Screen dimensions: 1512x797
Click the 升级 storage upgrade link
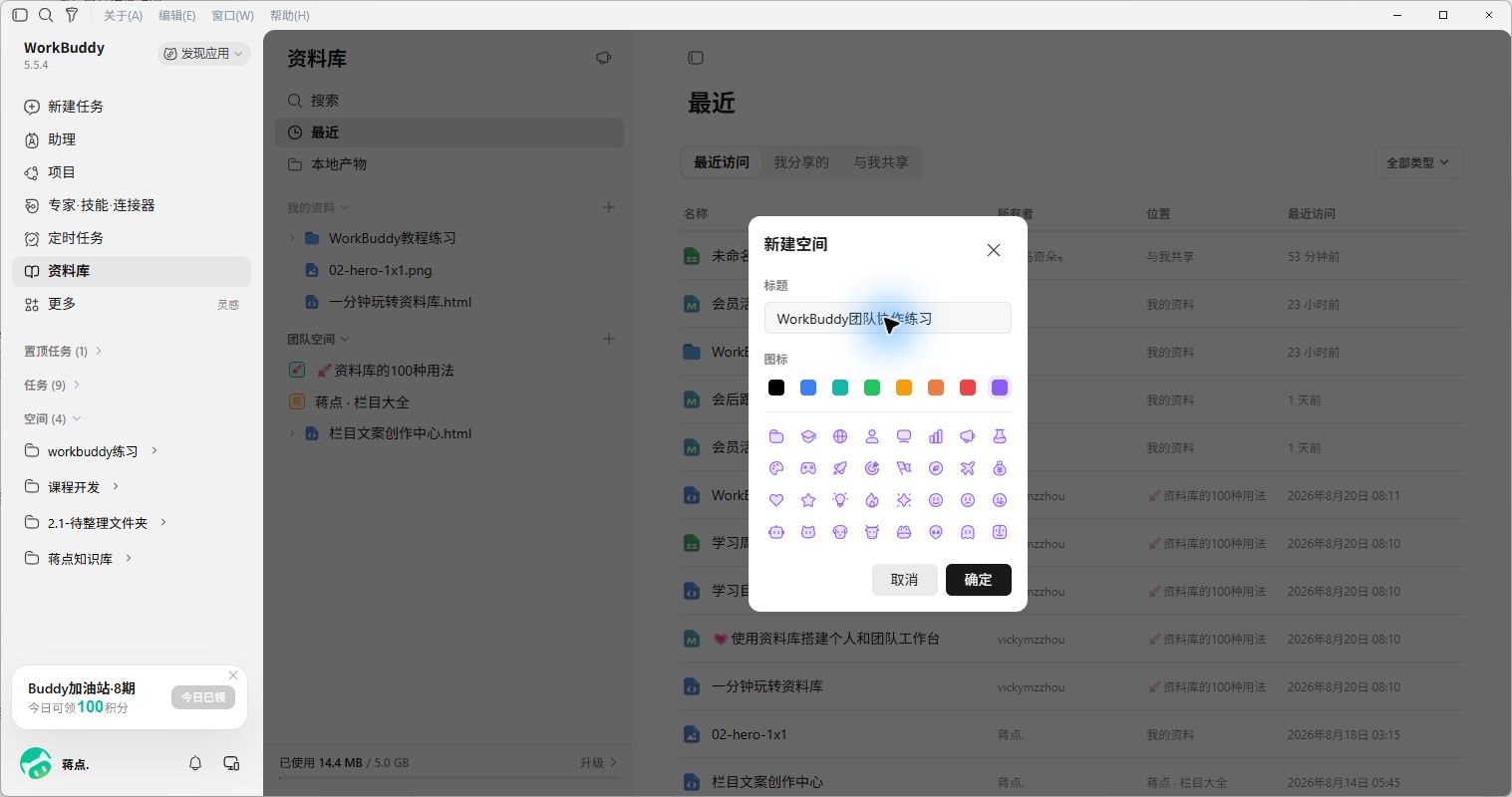click(x=598, y=762)
